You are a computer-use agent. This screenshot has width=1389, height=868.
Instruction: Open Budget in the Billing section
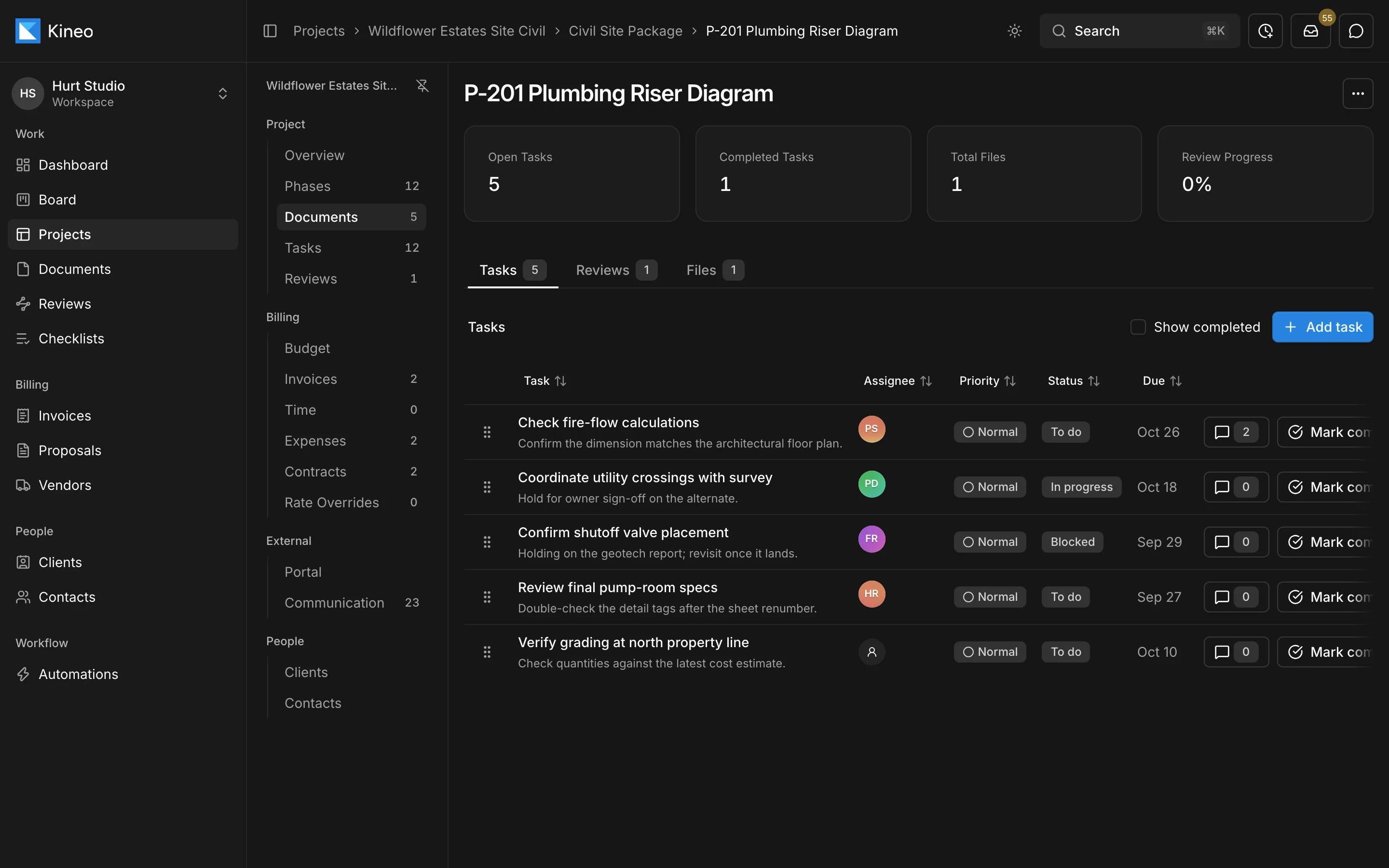[351, 349]
